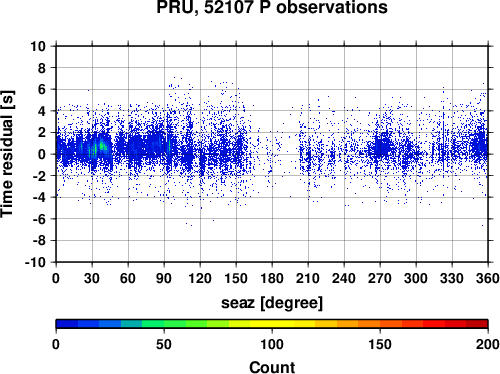Click the dense data cluster near azimuth 270
This screenshot has width=500, height=374.
382,147
